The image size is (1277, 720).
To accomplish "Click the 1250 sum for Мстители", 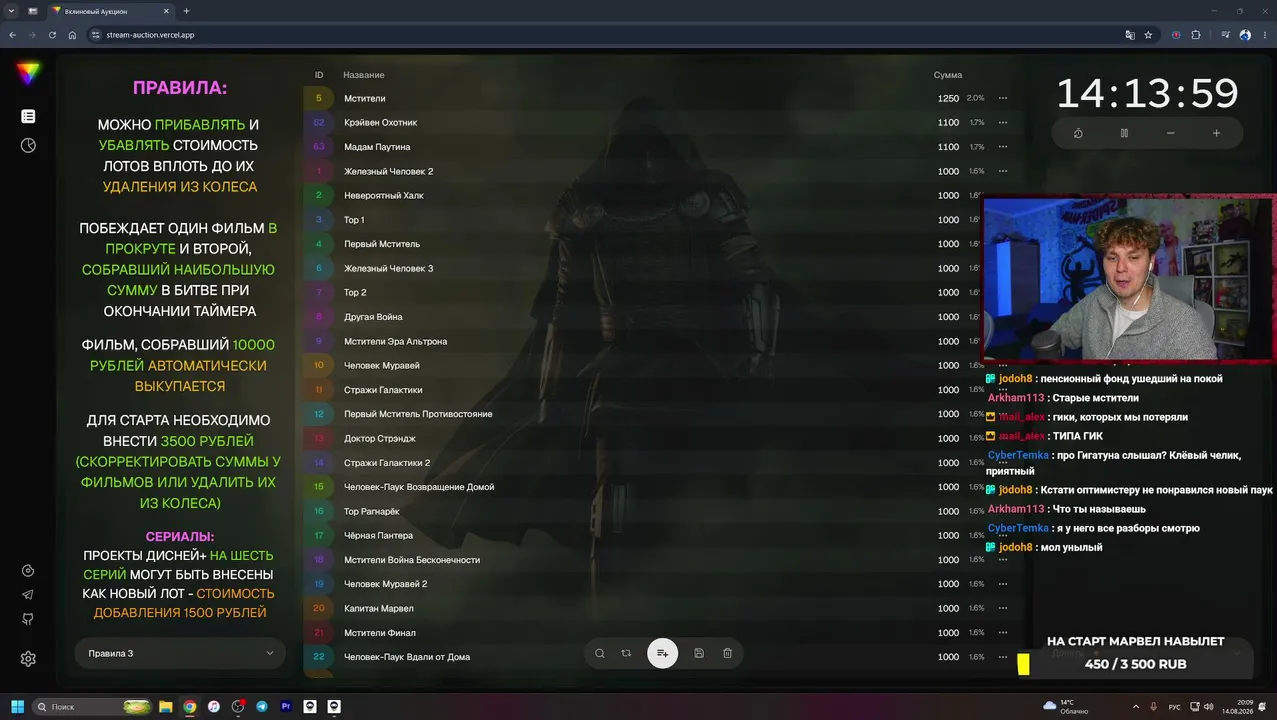I will tap(948, 98).
